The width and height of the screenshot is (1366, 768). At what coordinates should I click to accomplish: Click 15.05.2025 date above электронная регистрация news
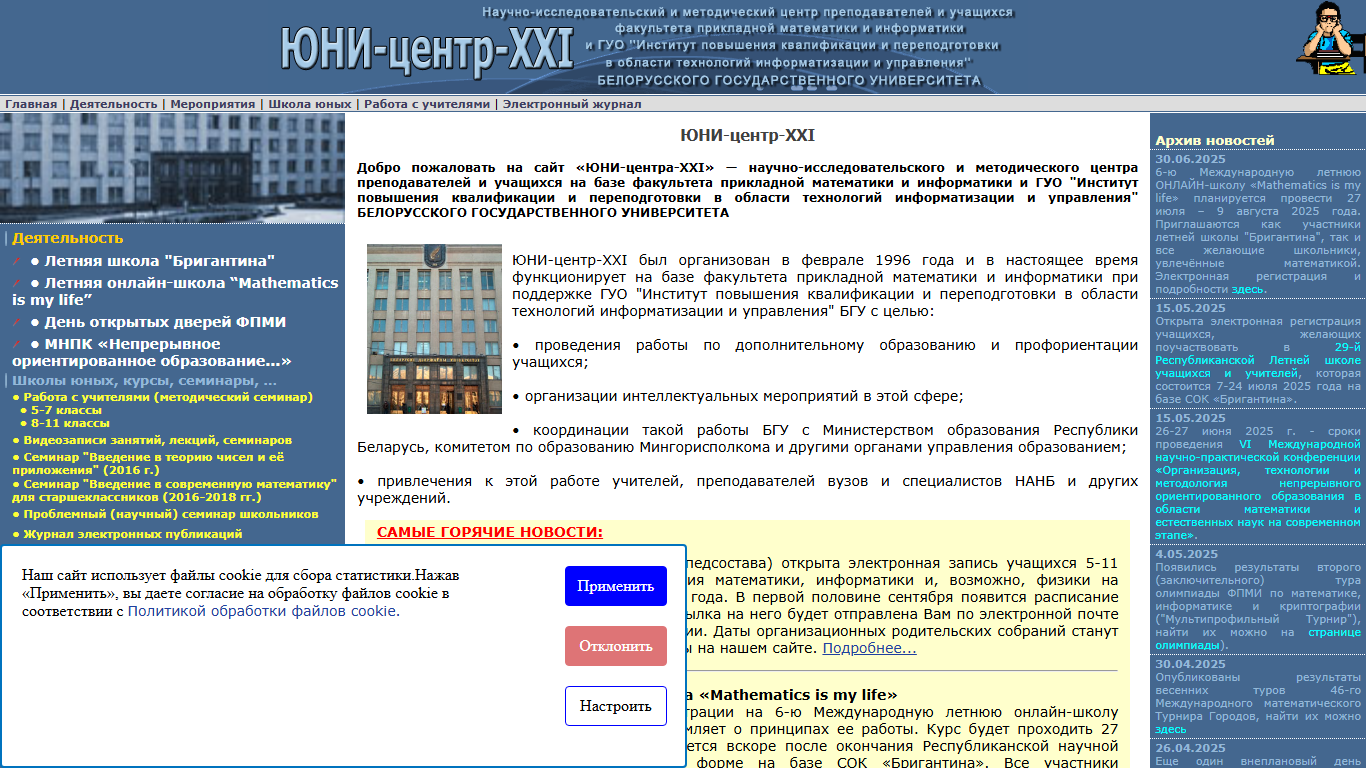click(1190, 308)
